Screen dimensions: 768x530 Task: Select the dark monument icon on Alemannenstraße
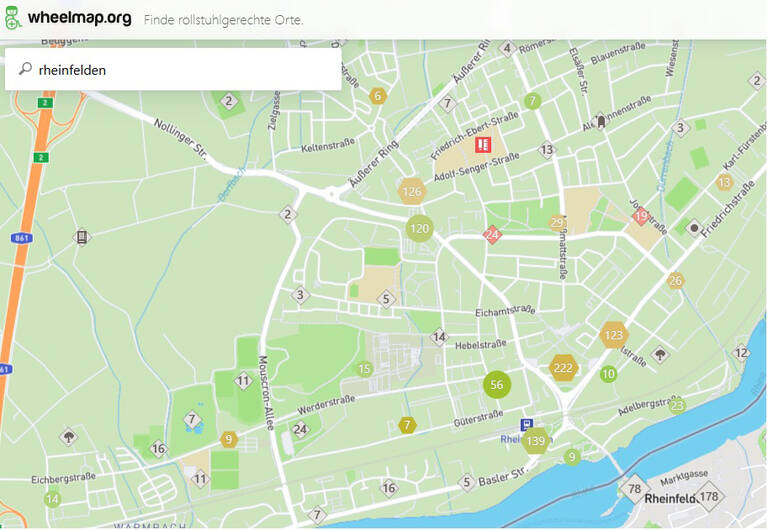[601, 121]
